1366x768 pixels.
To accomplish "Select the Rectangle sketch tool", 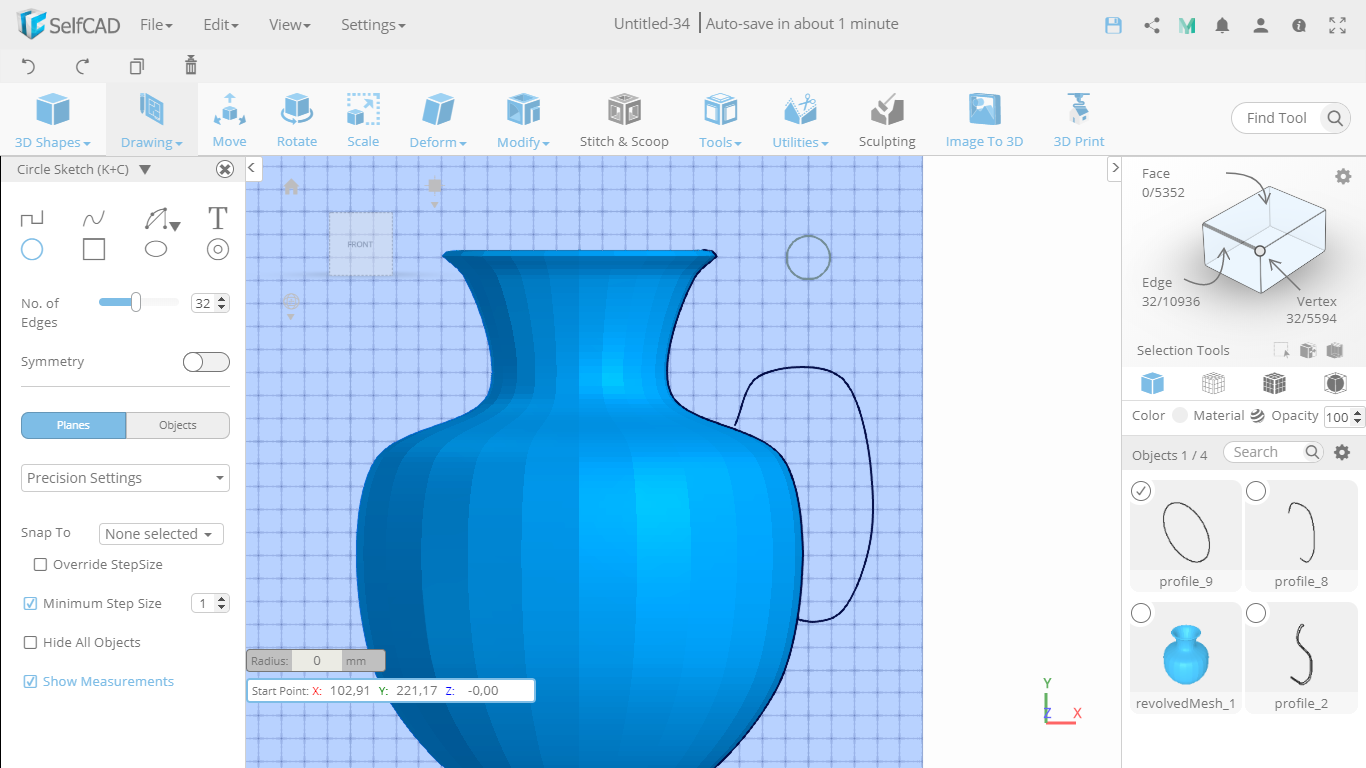I will click(x=93, y=249).
